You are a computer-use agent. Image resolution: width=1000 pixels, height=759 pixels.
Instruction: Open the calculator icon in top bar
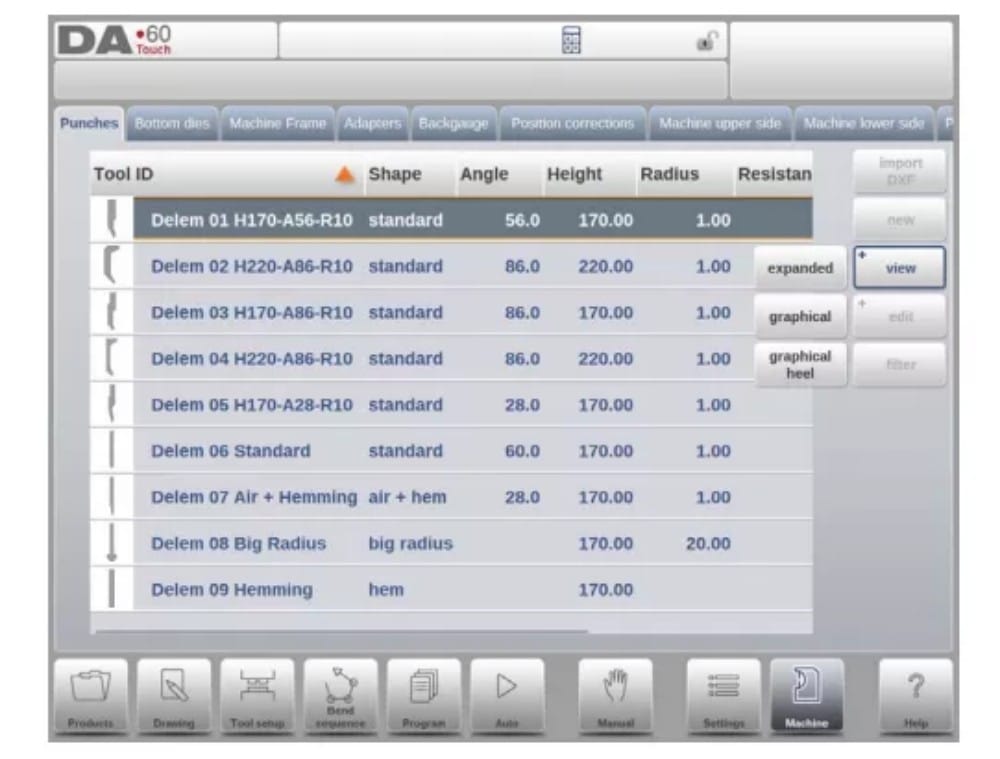pos(571,41)
